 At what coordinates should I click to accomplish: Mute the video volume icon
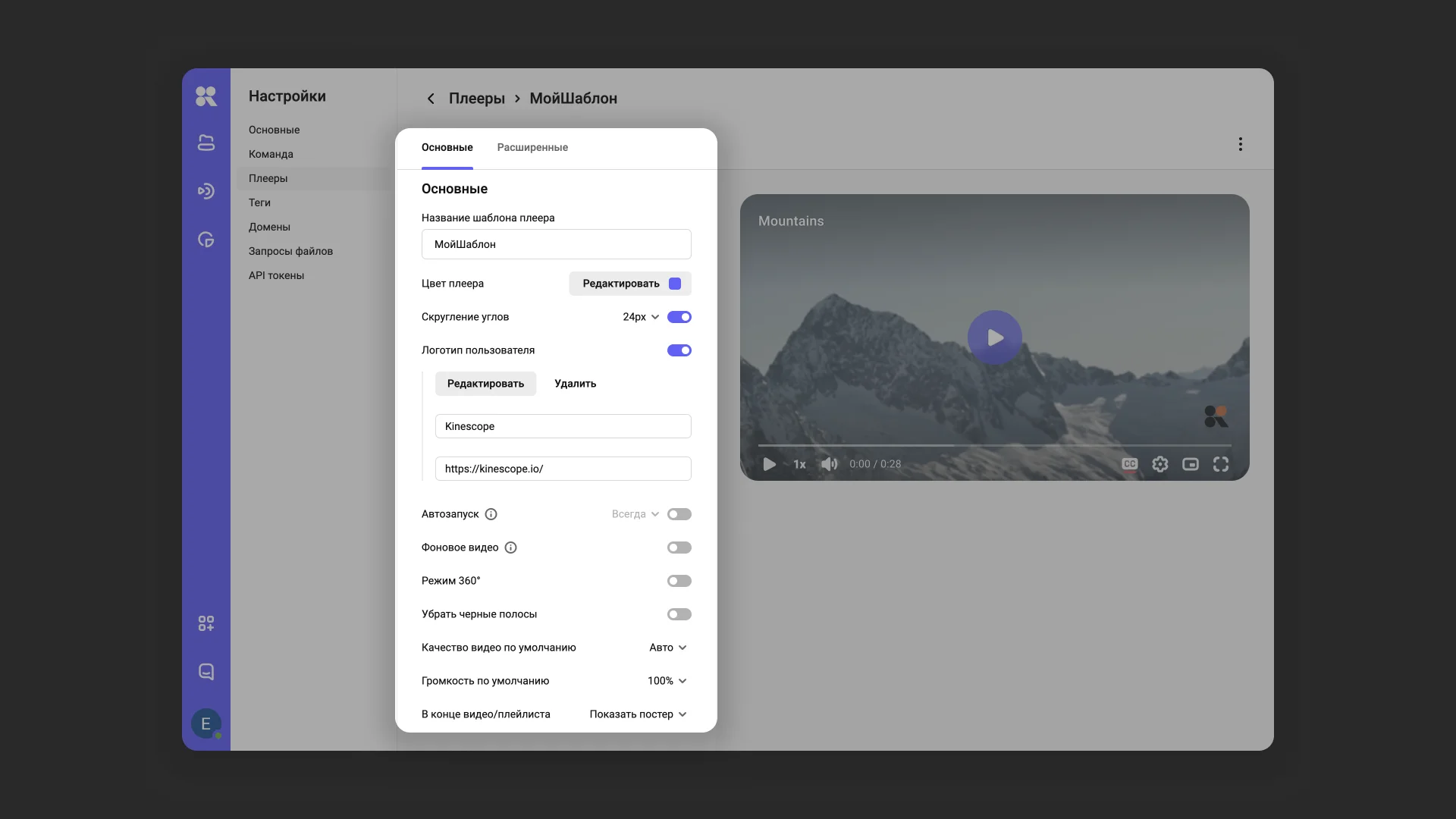point(829,464)
